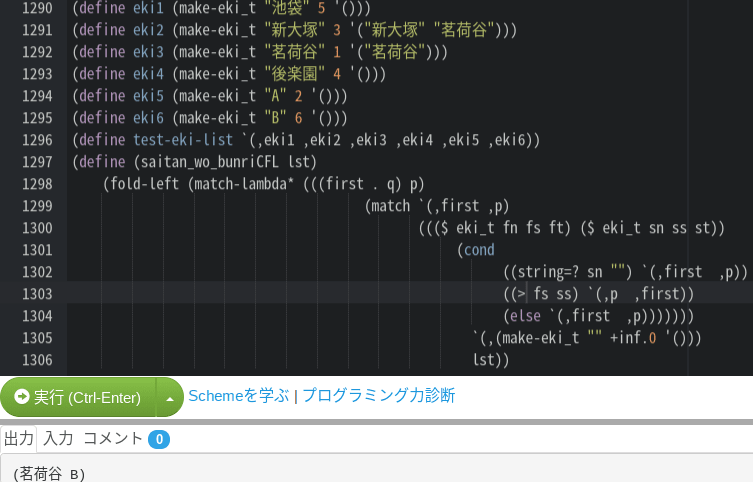Click line number 1290 in the gutter
This screenshot has height=482, width=753.
37,8
